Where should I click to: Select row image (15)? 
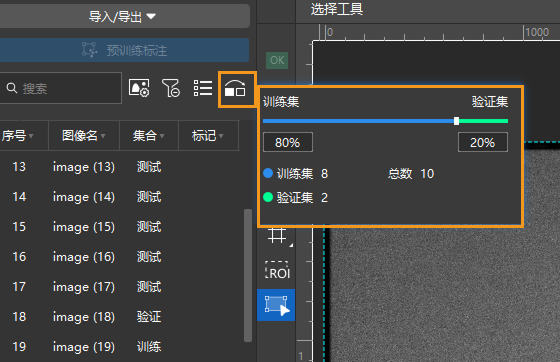(121, 227)
